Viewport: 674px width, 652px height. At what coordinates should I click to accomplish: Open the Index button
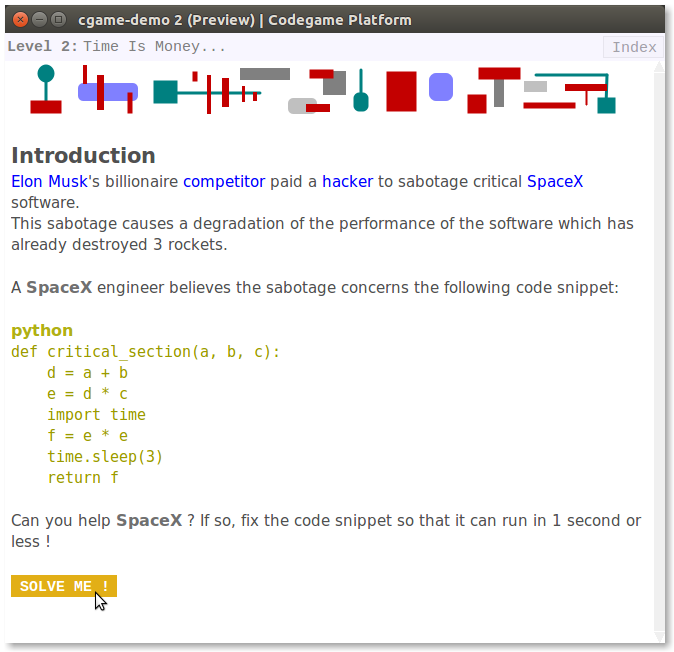634,47
